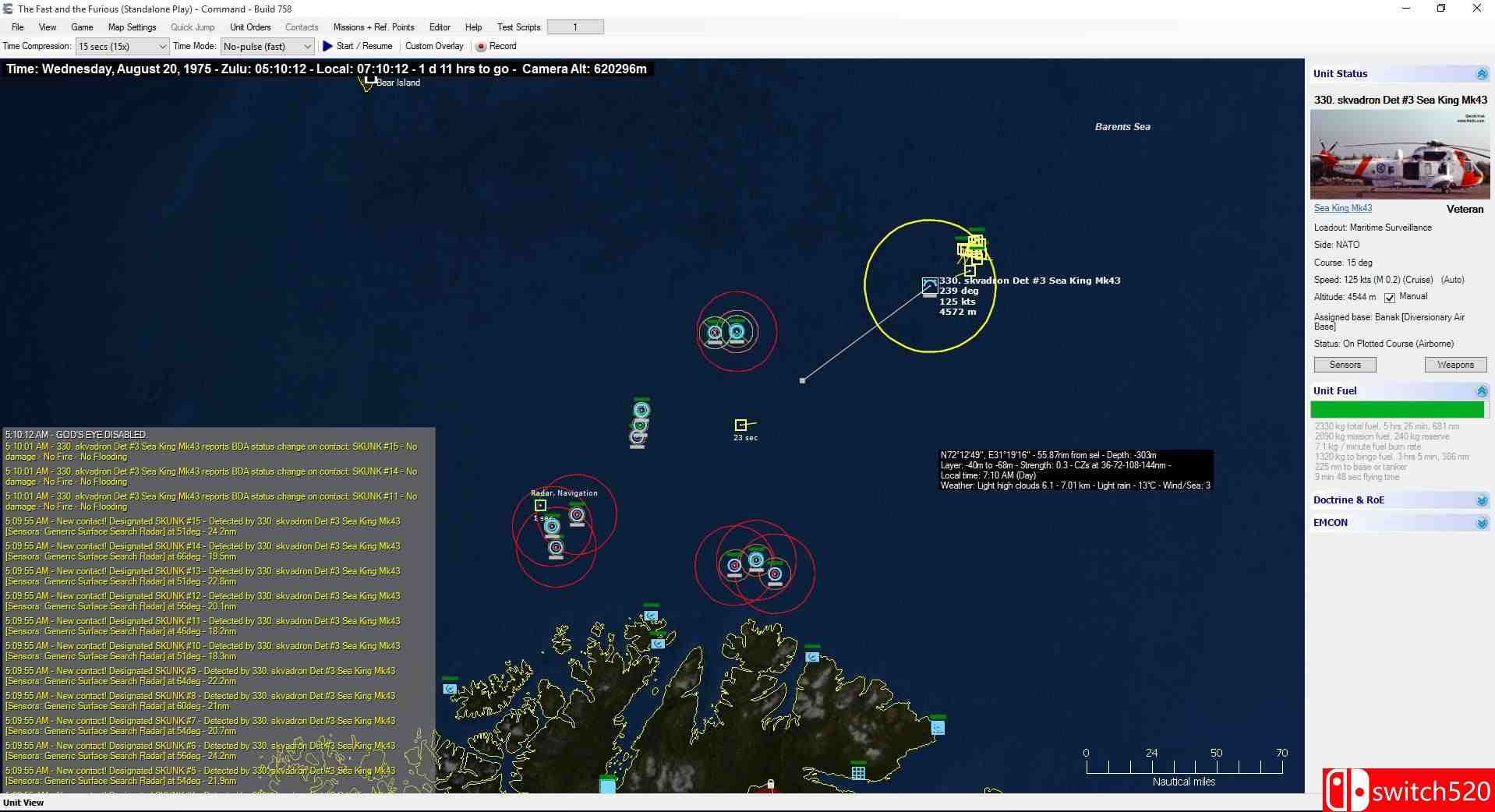Click the Start / Resume play icon

tap(327, 47)
